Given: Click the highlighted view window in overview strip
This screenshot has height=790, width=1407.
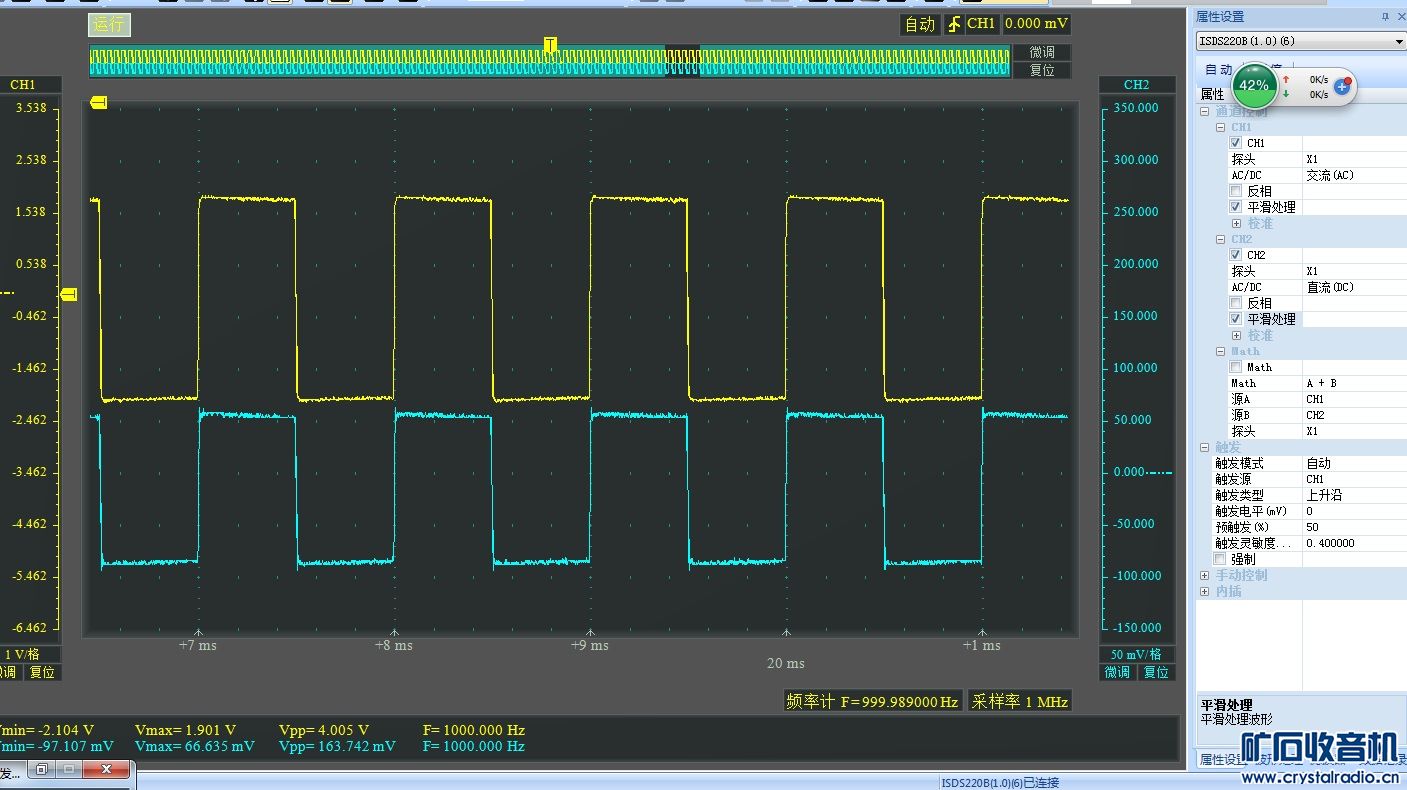Looking at the screenshot, I should [682, 61].
